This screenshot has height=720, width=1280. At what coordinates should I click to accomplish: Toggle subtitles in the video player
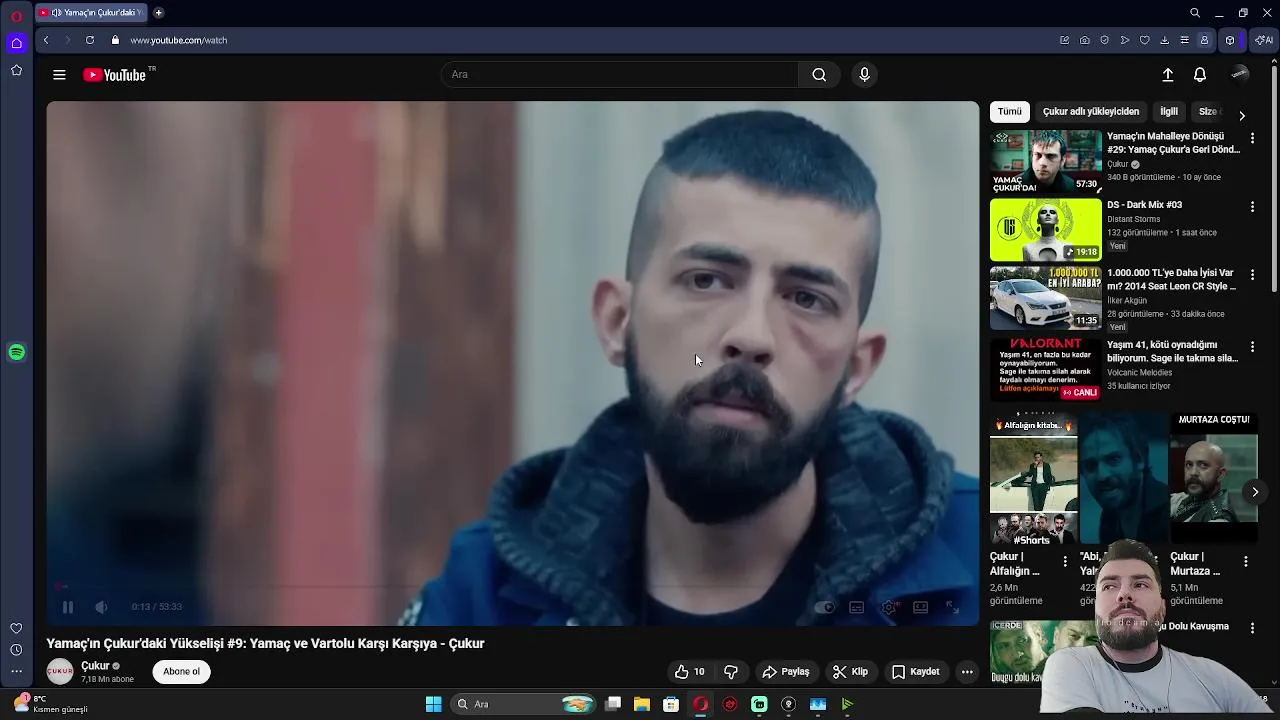point(857,607)
